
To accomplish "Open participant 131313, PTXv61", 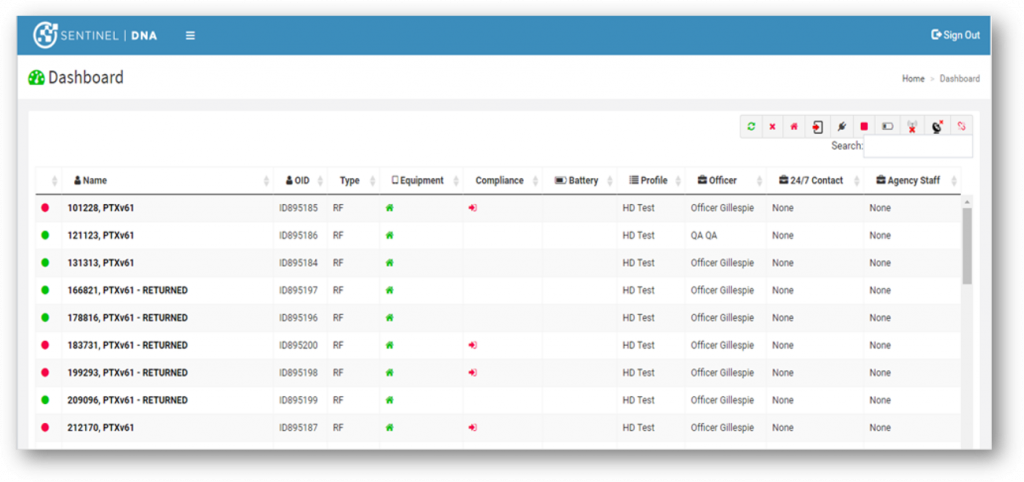I will (x=101, y=263).
